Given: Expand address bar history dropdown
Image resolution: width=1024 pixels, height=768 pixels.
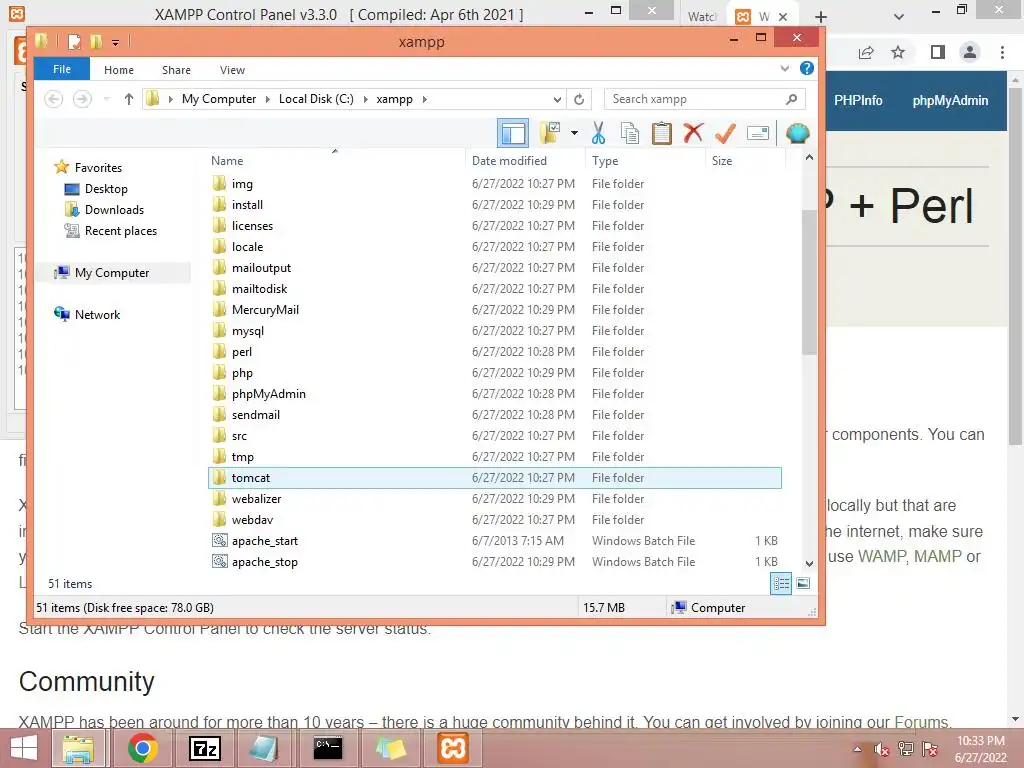Looking at the screenshot, I should click(557, 99).
